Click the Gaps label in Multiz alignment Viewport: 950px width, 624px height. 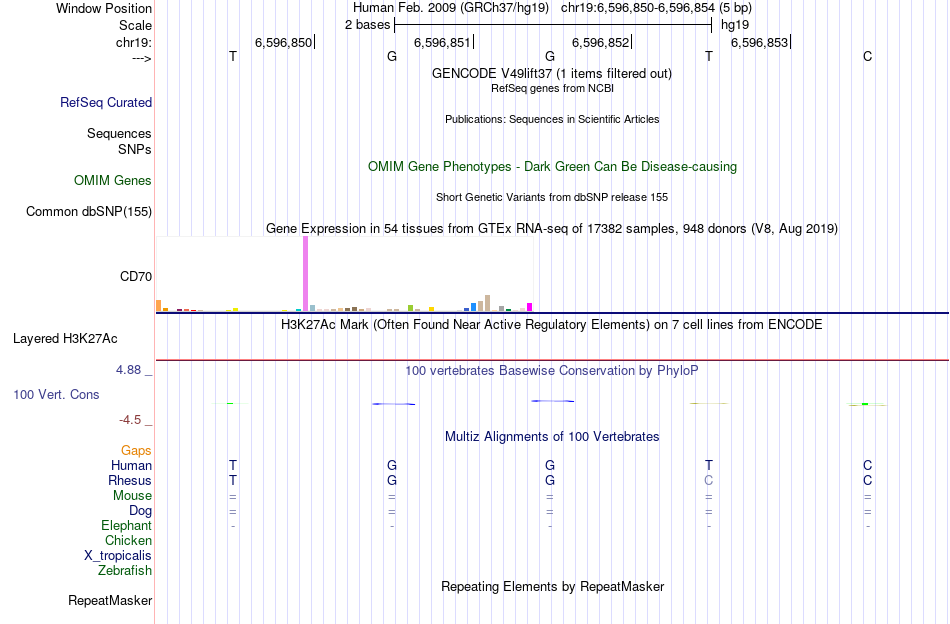coord(136,450)
